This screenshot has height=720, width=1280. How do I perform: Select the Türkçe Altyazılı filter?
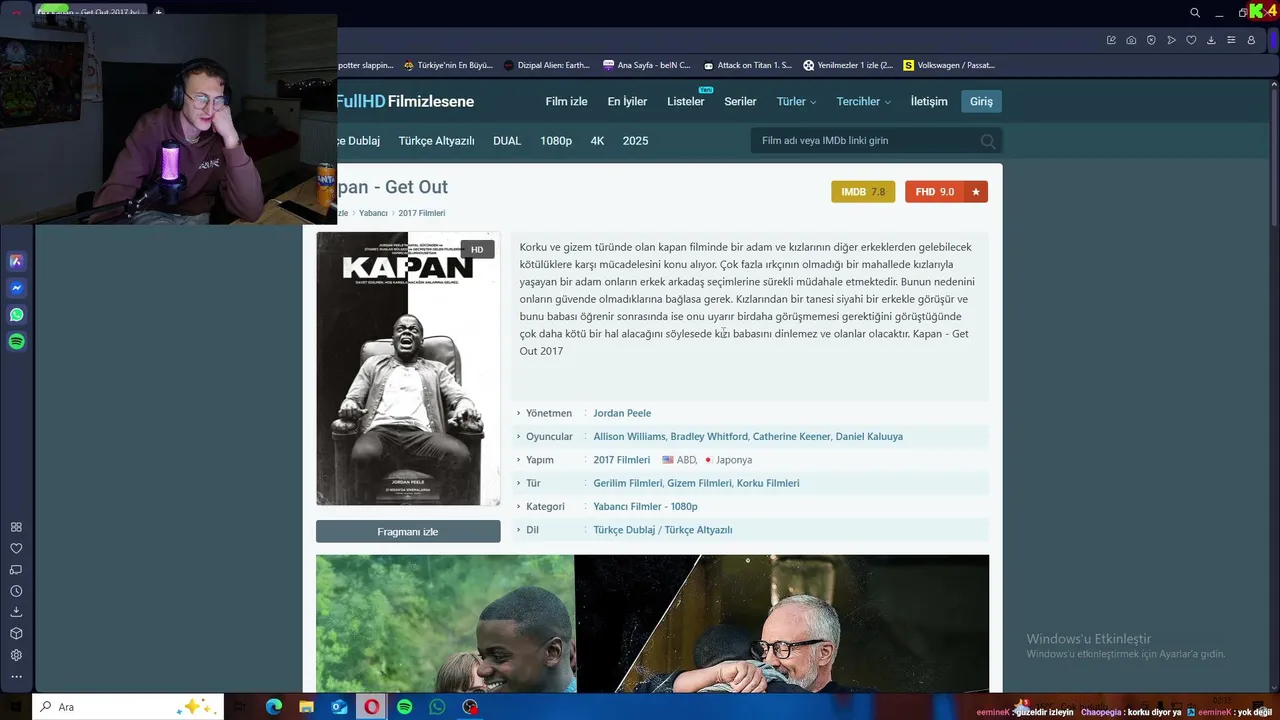(436, 141)
